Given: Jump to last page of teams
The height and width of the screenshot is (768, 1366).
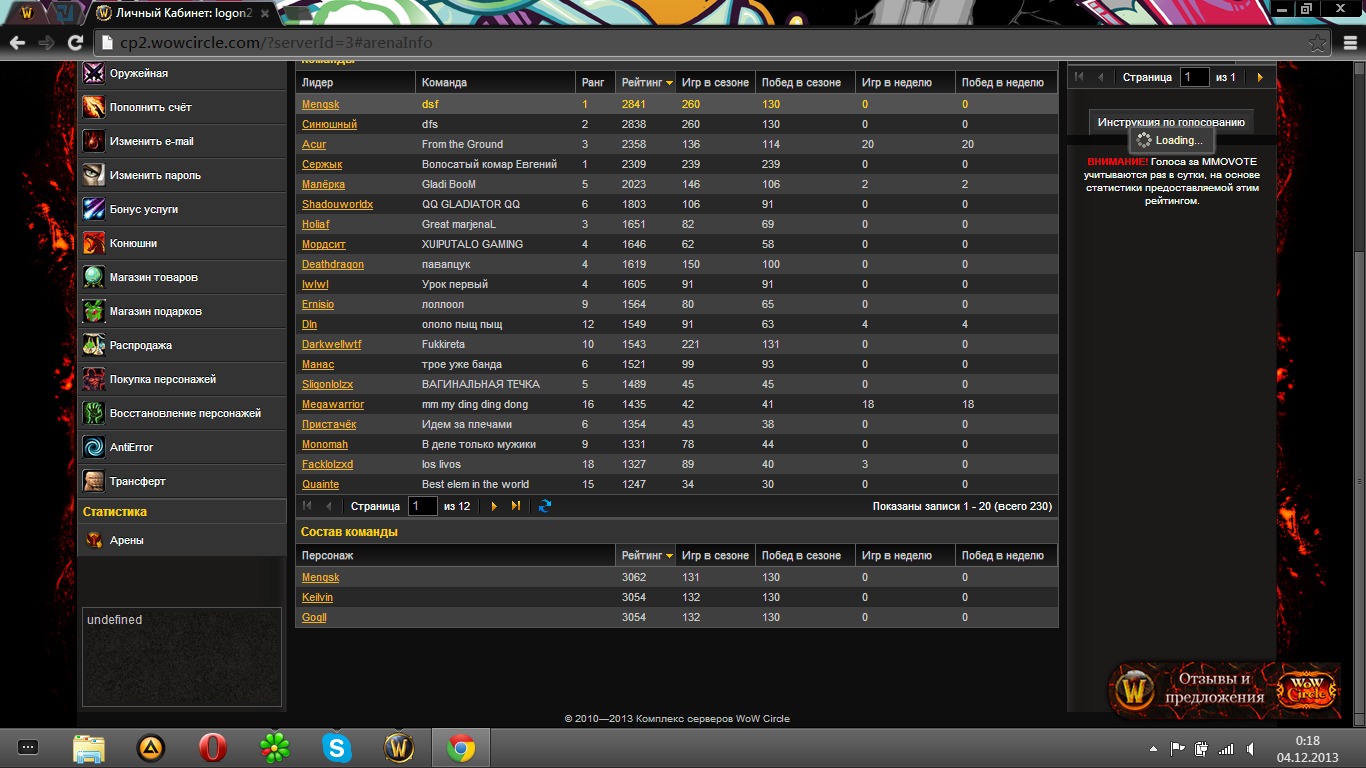Looking at the screenshot, I should point(516,506).
